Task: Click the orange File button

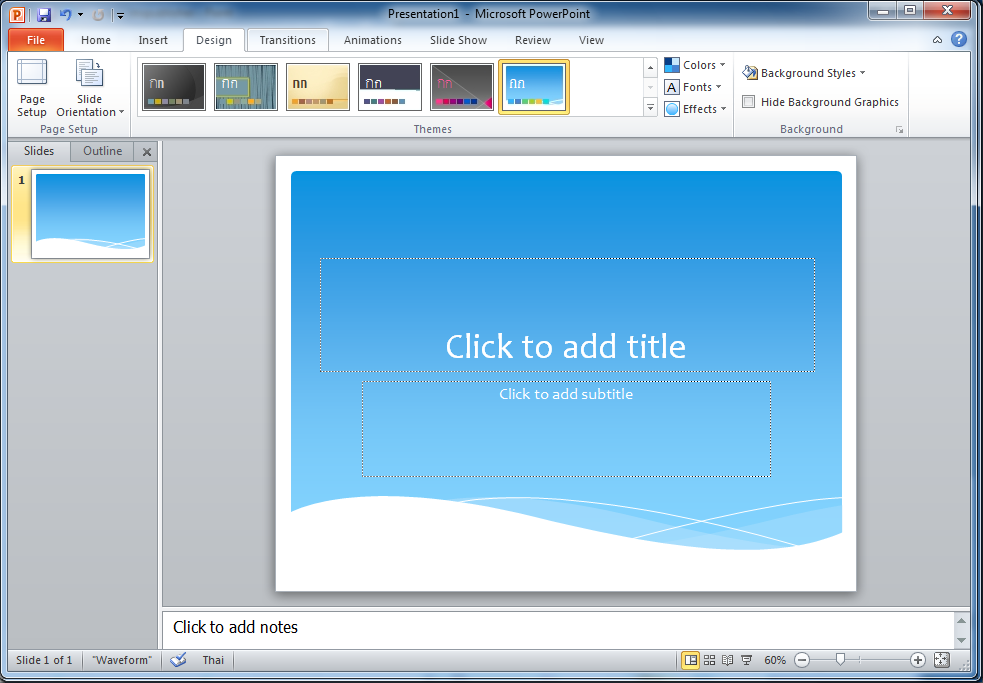Action: 35,40
